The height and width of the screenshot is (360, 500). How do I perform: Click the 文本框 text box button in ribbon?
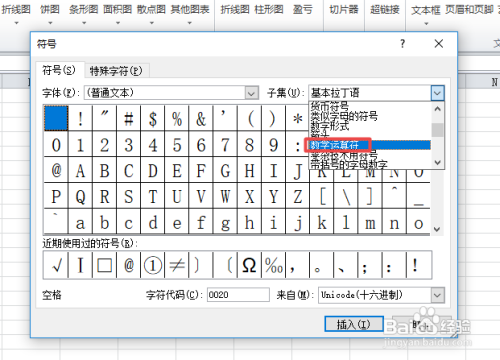click(x=426, y=14)
